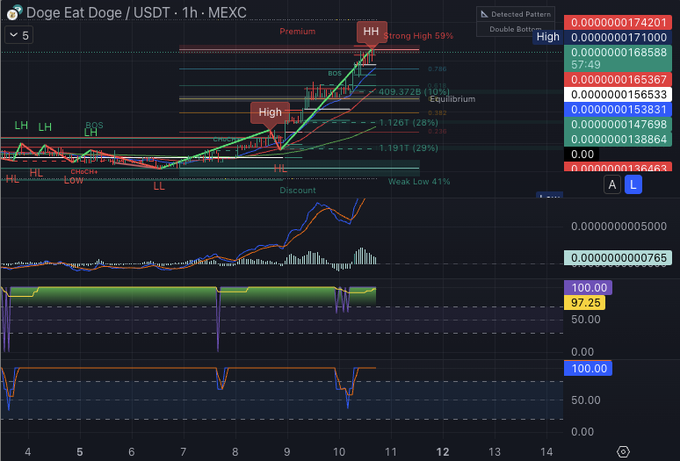This screenshot has height=461, width=680.
Task: Click the Discount zone label
Action: point(298,190)
